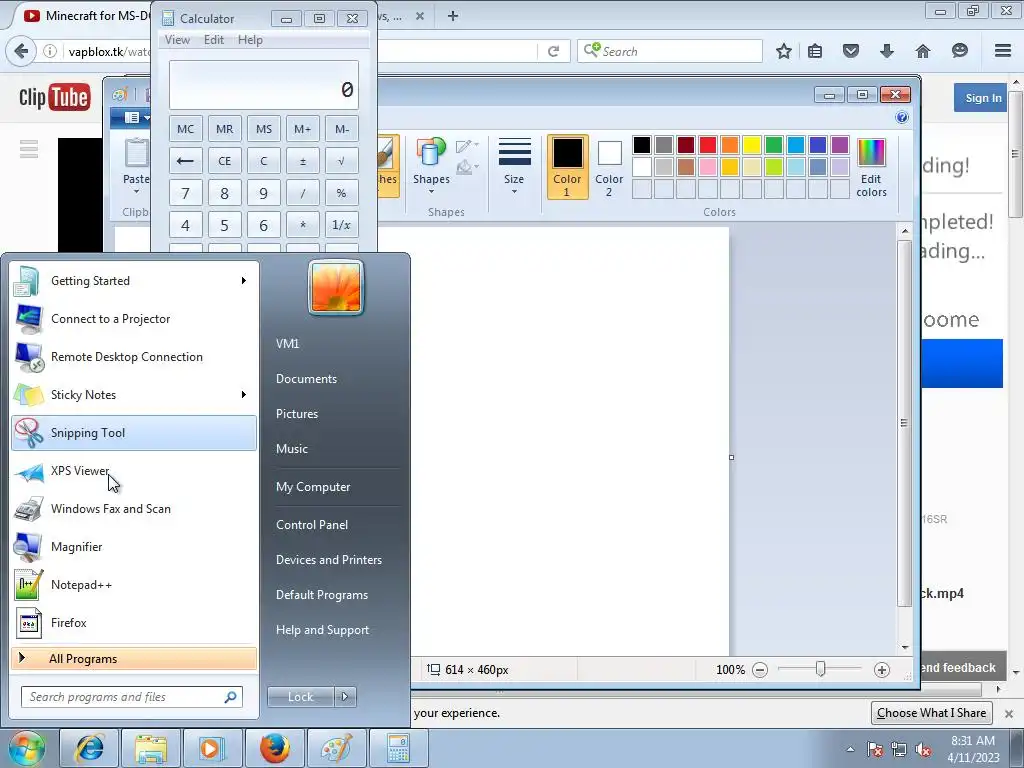Click Firefox Pocket icon
Image resolution: width=1024 pixels, height=768 pixels.
[x=850, y=51]
